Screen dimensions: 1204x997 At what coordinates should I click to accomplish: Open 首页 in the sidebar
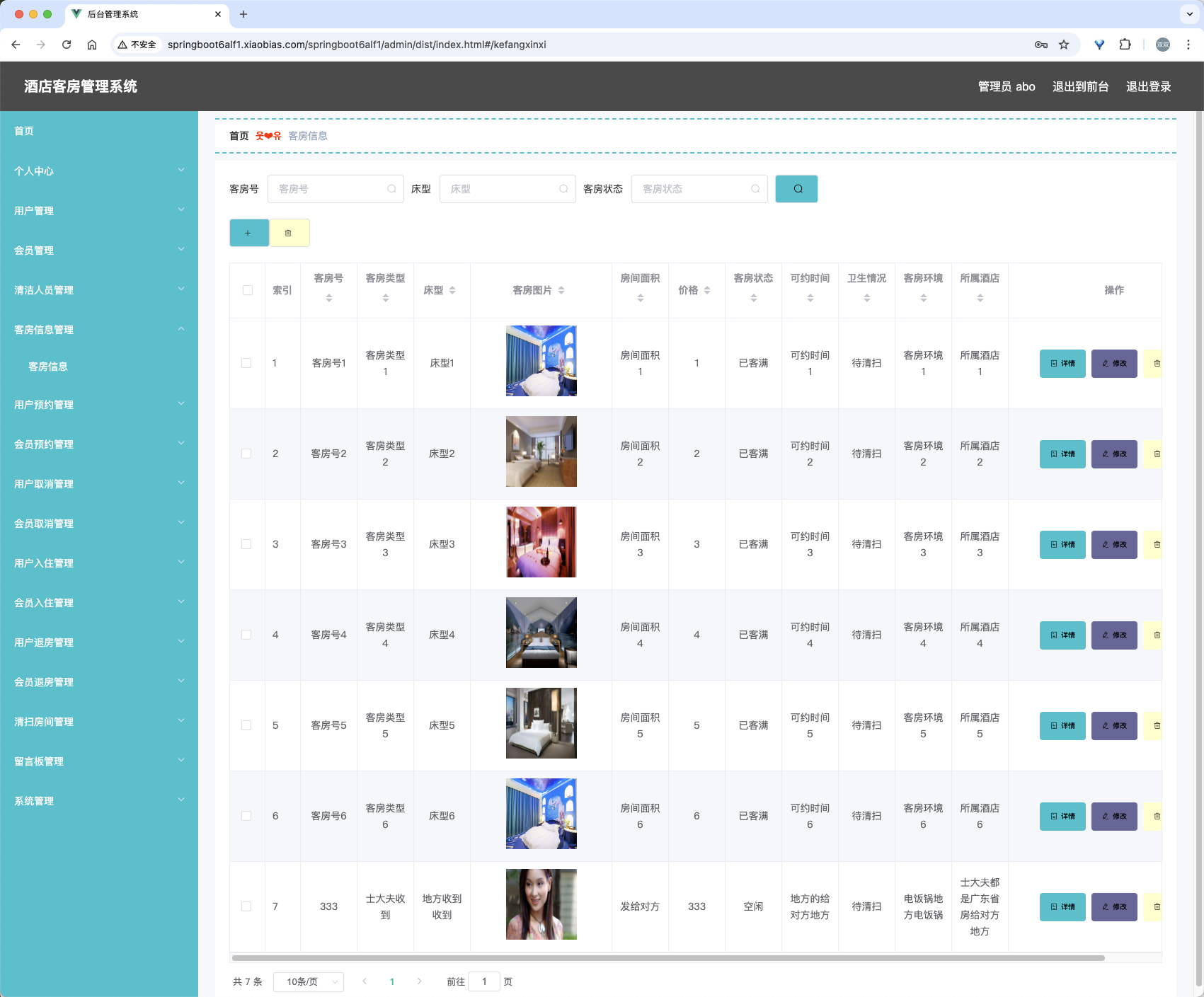pyautogui.click(x=99, y=131)
